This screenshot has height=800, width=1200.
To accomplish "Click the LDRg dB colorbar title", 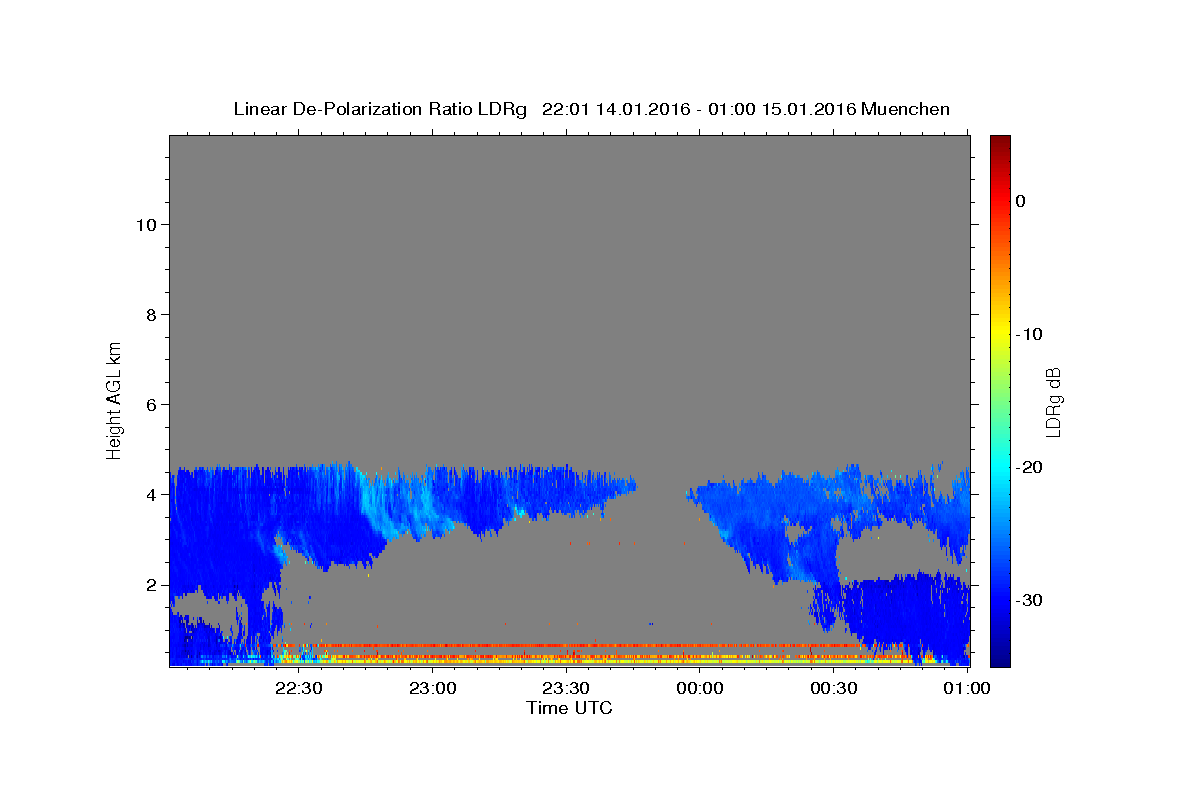I will tap(1053, 401).
